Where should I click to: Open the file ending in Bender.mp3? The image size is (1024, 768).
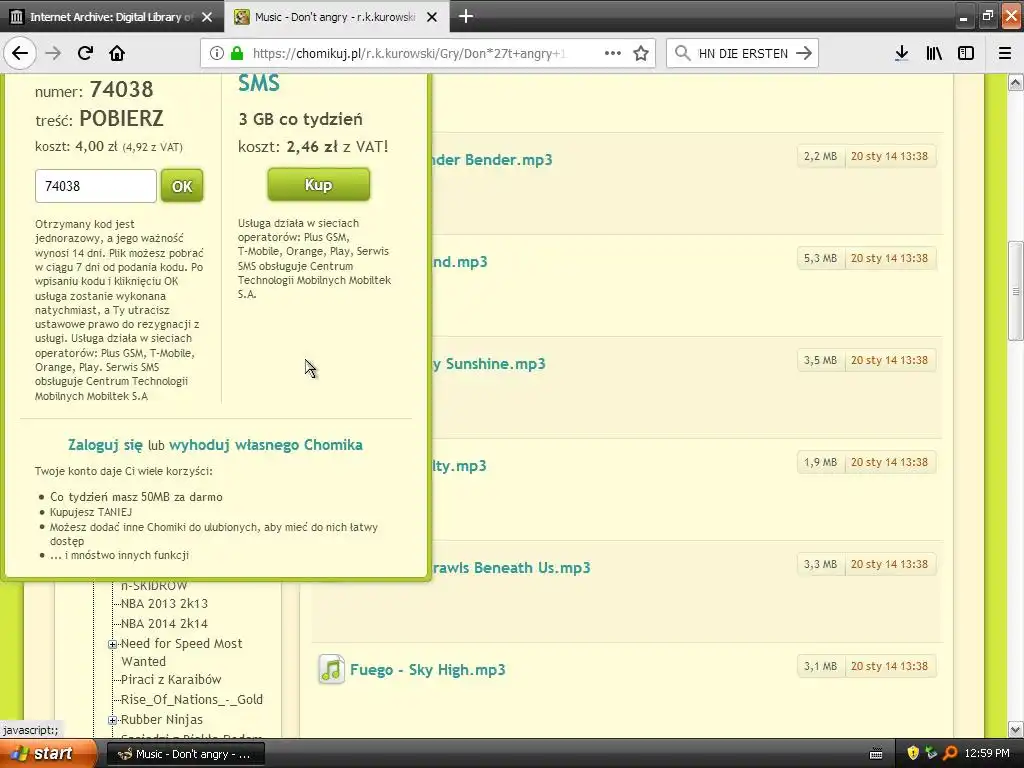tap(492, 159)
